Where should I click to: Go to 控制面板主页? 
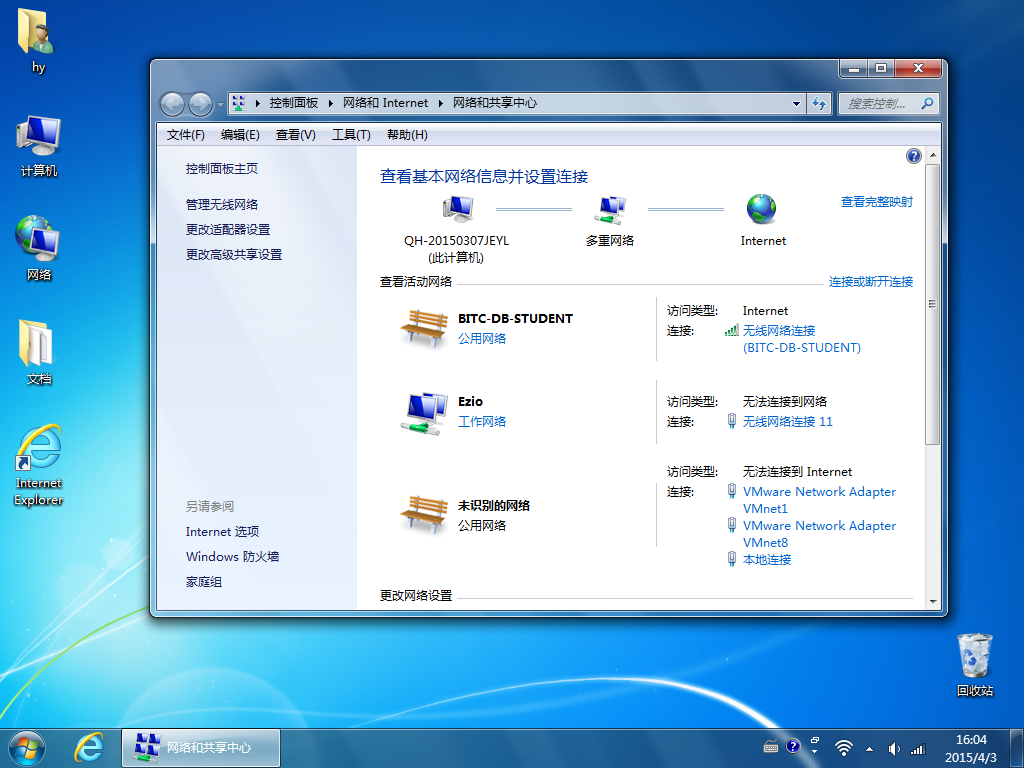221,168
